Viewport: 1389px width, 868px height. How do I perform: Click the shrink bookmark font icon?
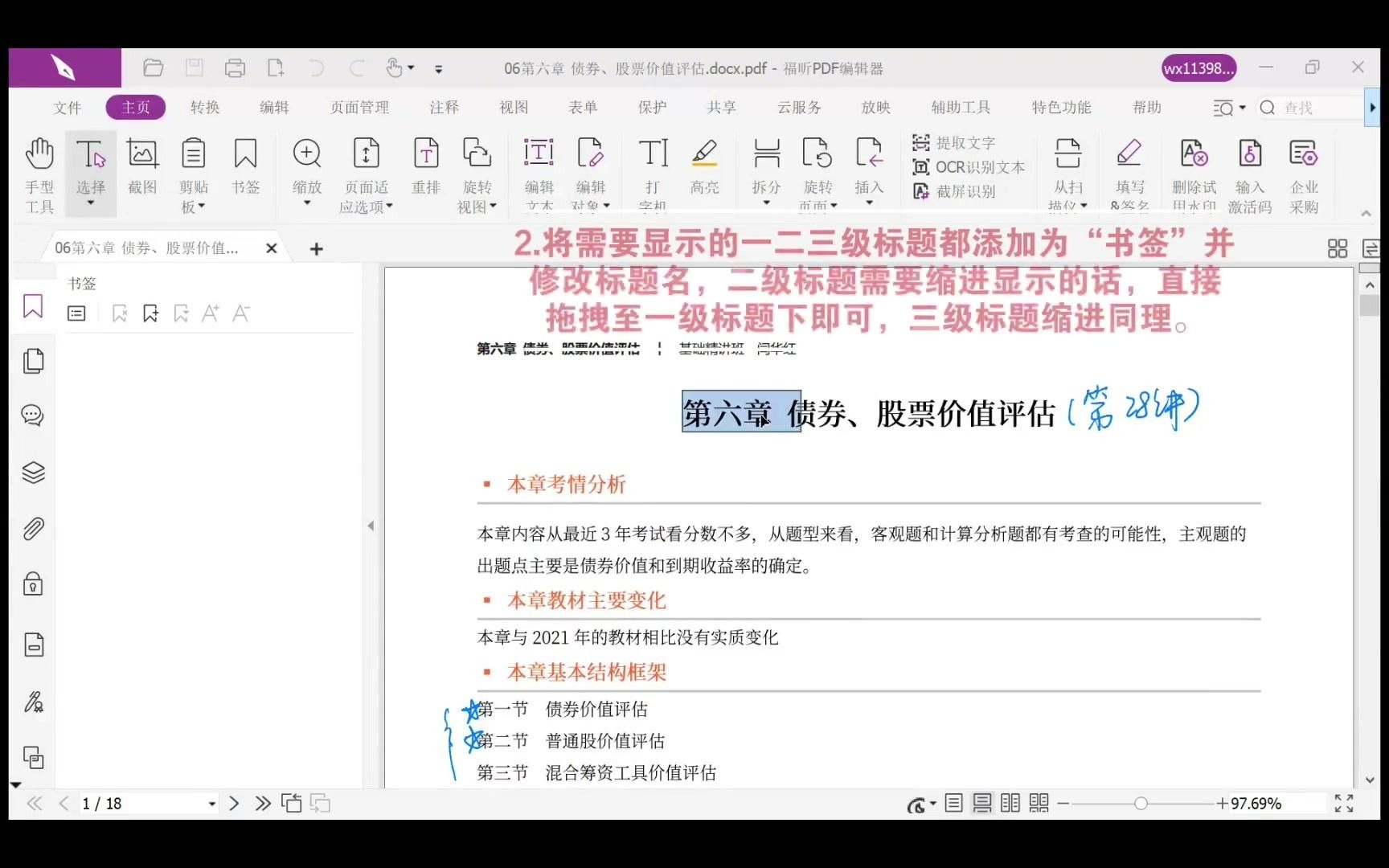[x=241, y=313]
